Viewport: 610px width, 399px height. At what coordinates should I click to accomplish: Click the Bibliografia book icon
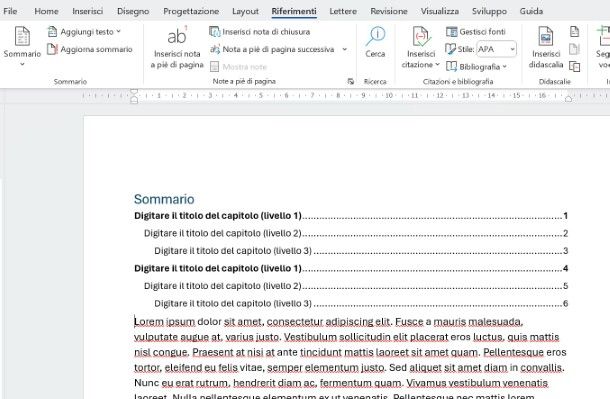pos(451,67)
